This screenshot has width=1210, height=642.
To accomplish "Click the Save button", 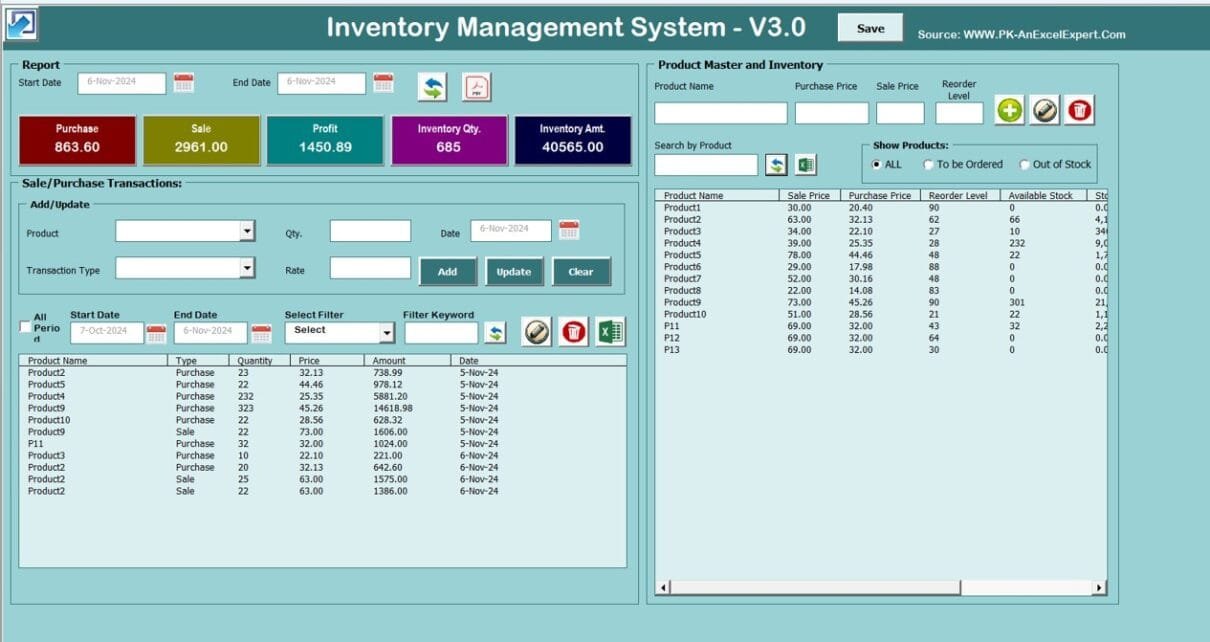I will point(870,29).
